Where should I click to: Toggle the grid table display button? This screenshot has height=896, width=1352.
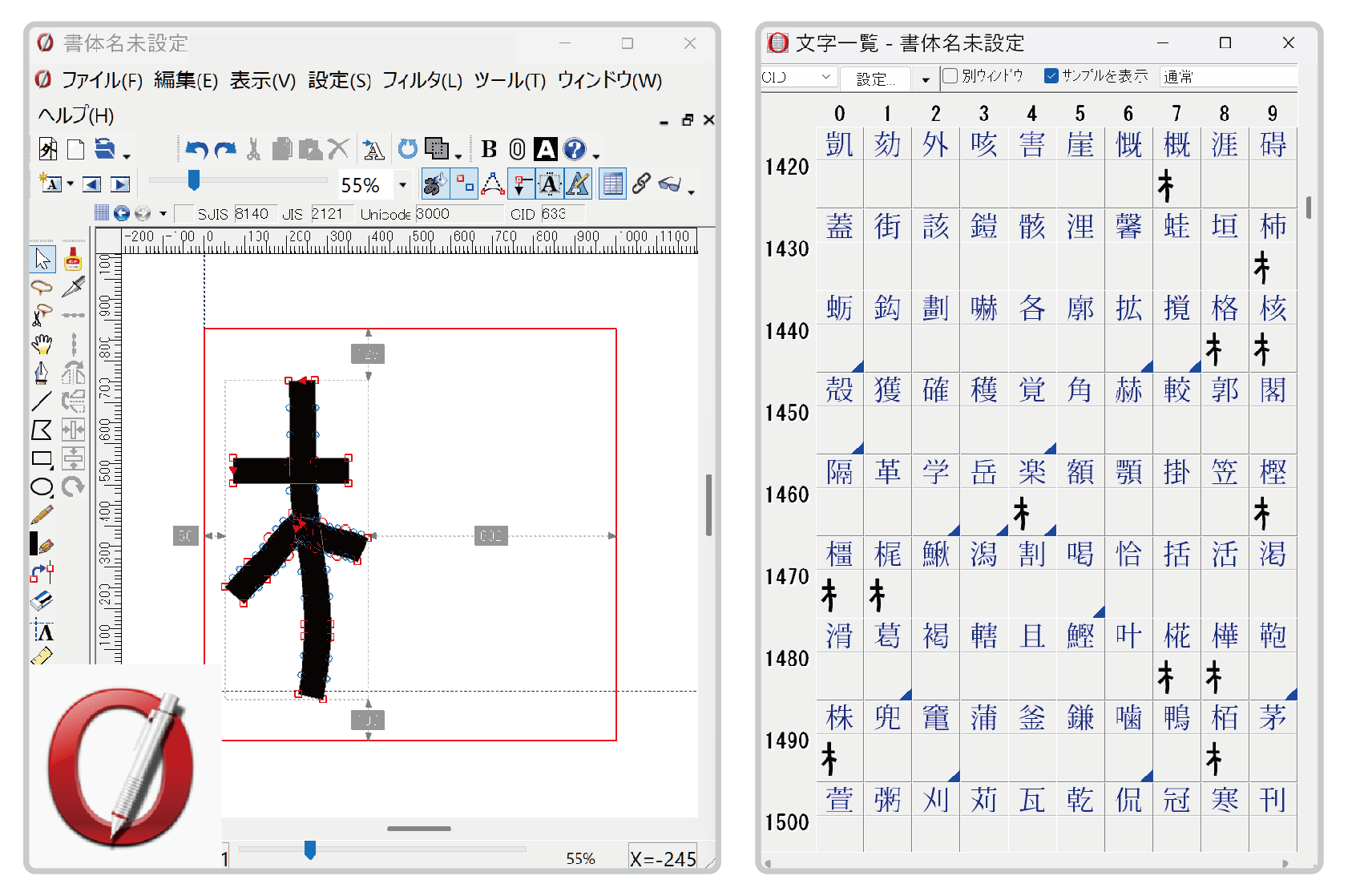point(612,185)
